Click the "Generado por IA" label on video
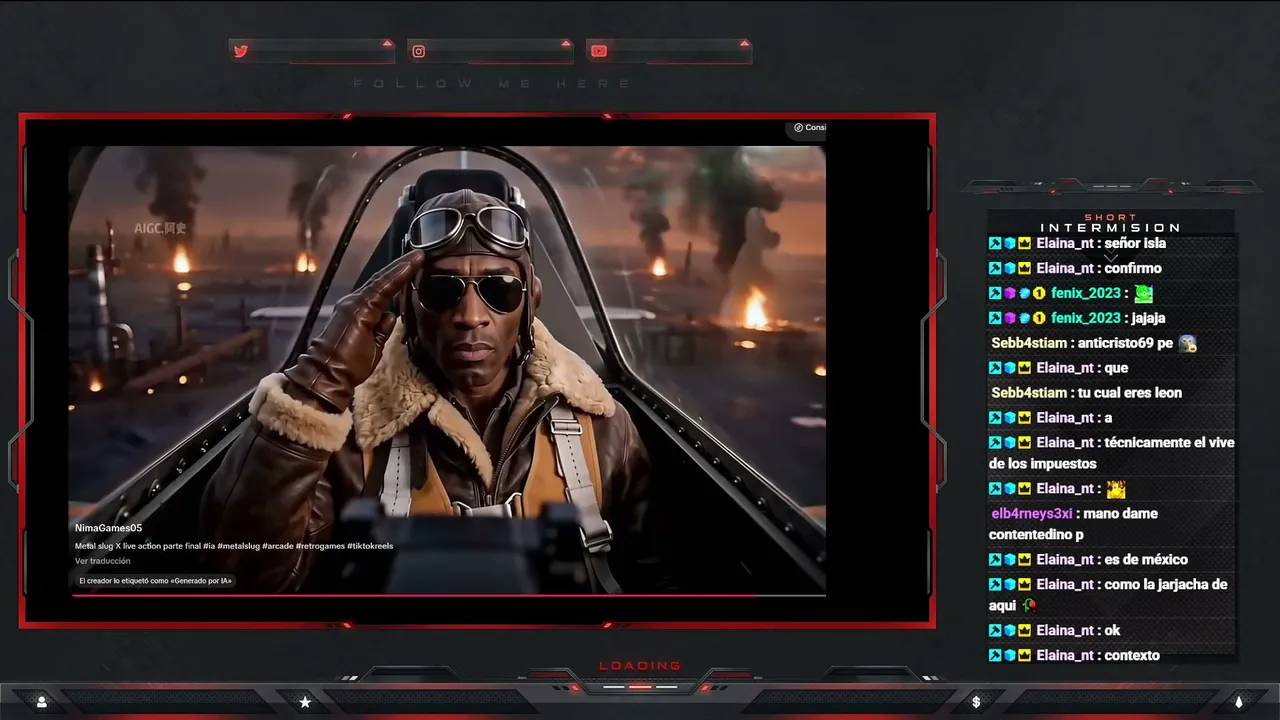Viewport: 1280px width, 720px height. (155, 580)
